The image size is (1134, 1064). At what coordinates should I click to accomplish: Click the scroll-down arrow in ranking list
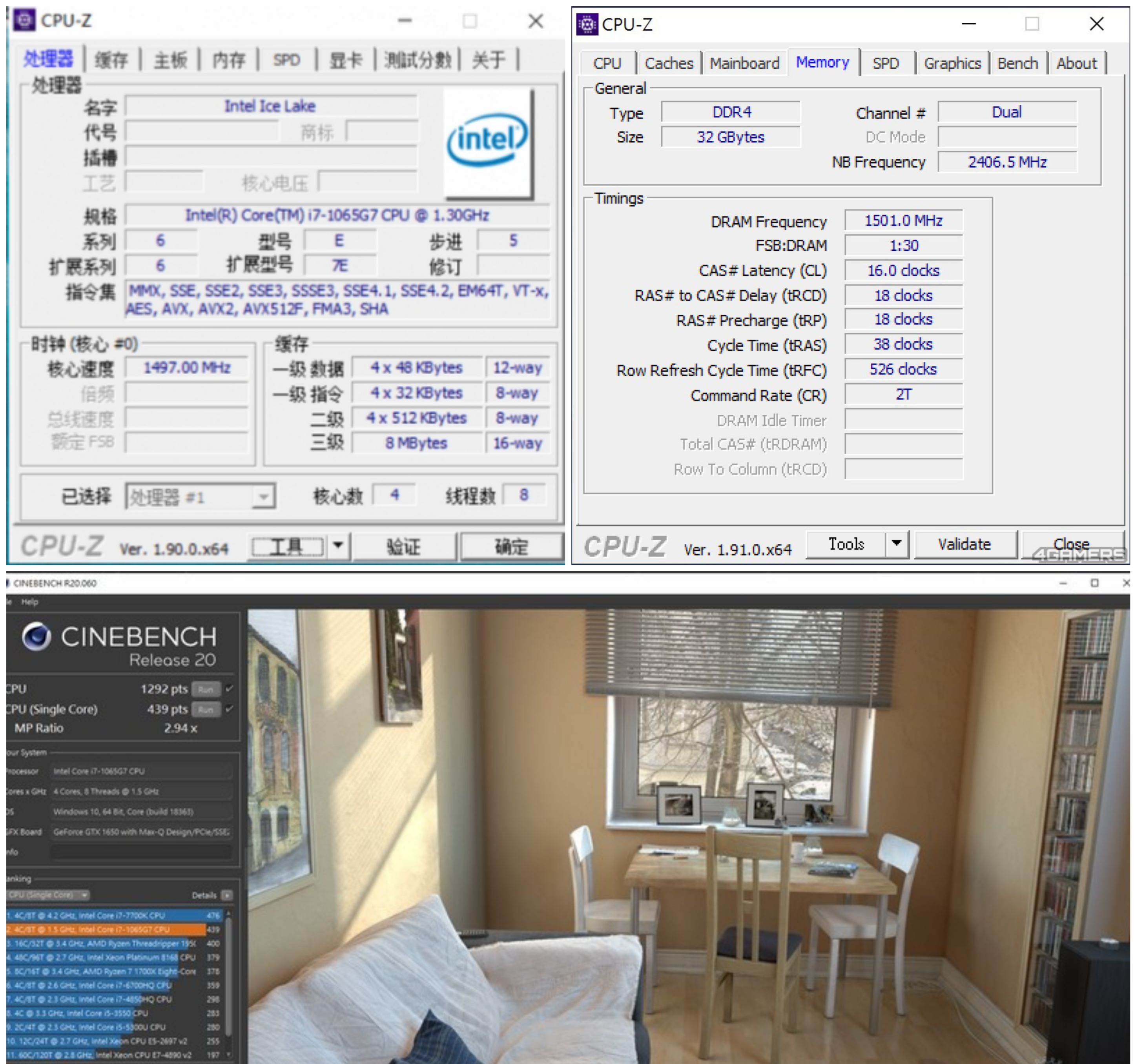click(x=229, y=1055)
